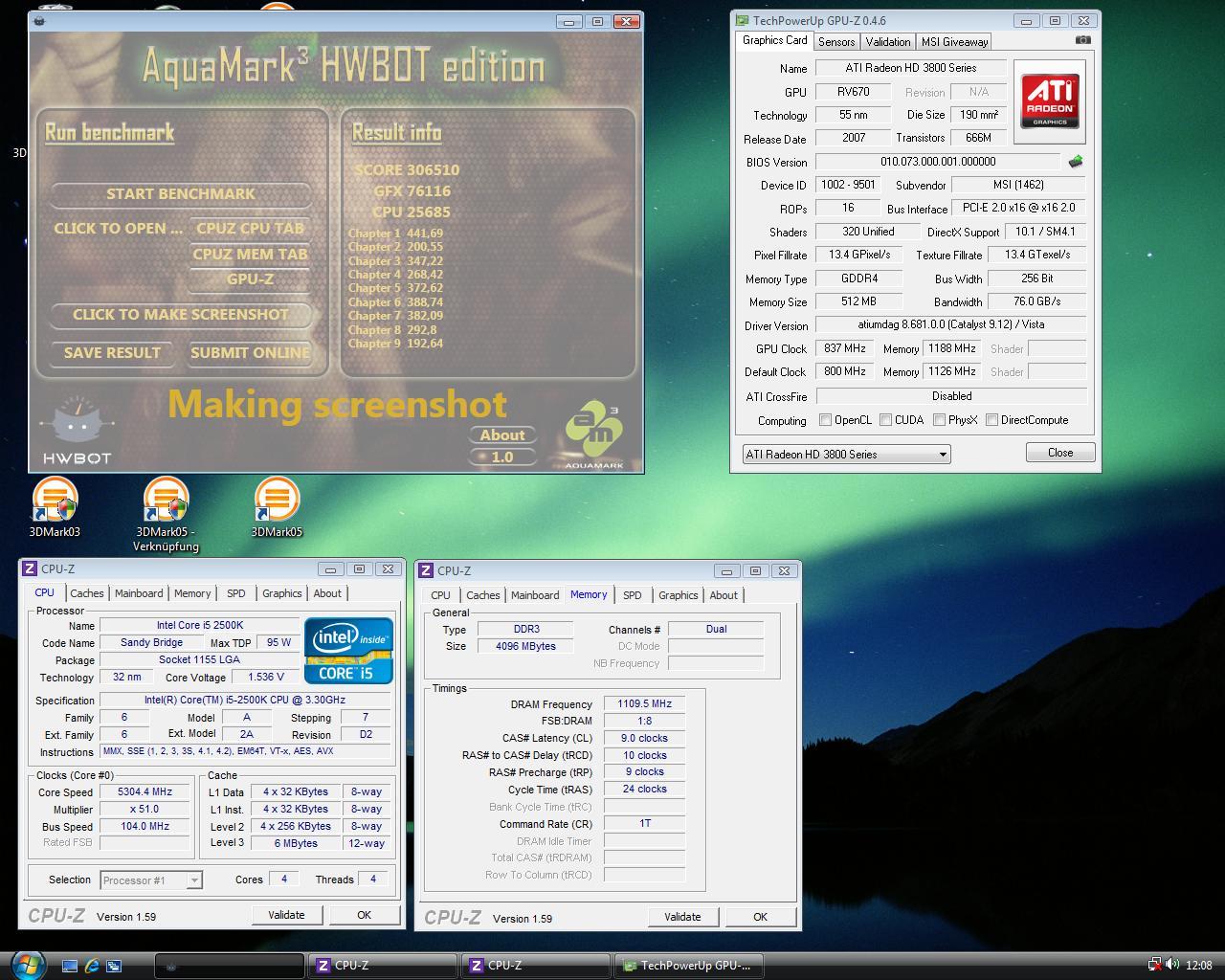Select the Graphics Card tab in GPU-Z
The image size is (1225, 980).
tap(775, 40)
